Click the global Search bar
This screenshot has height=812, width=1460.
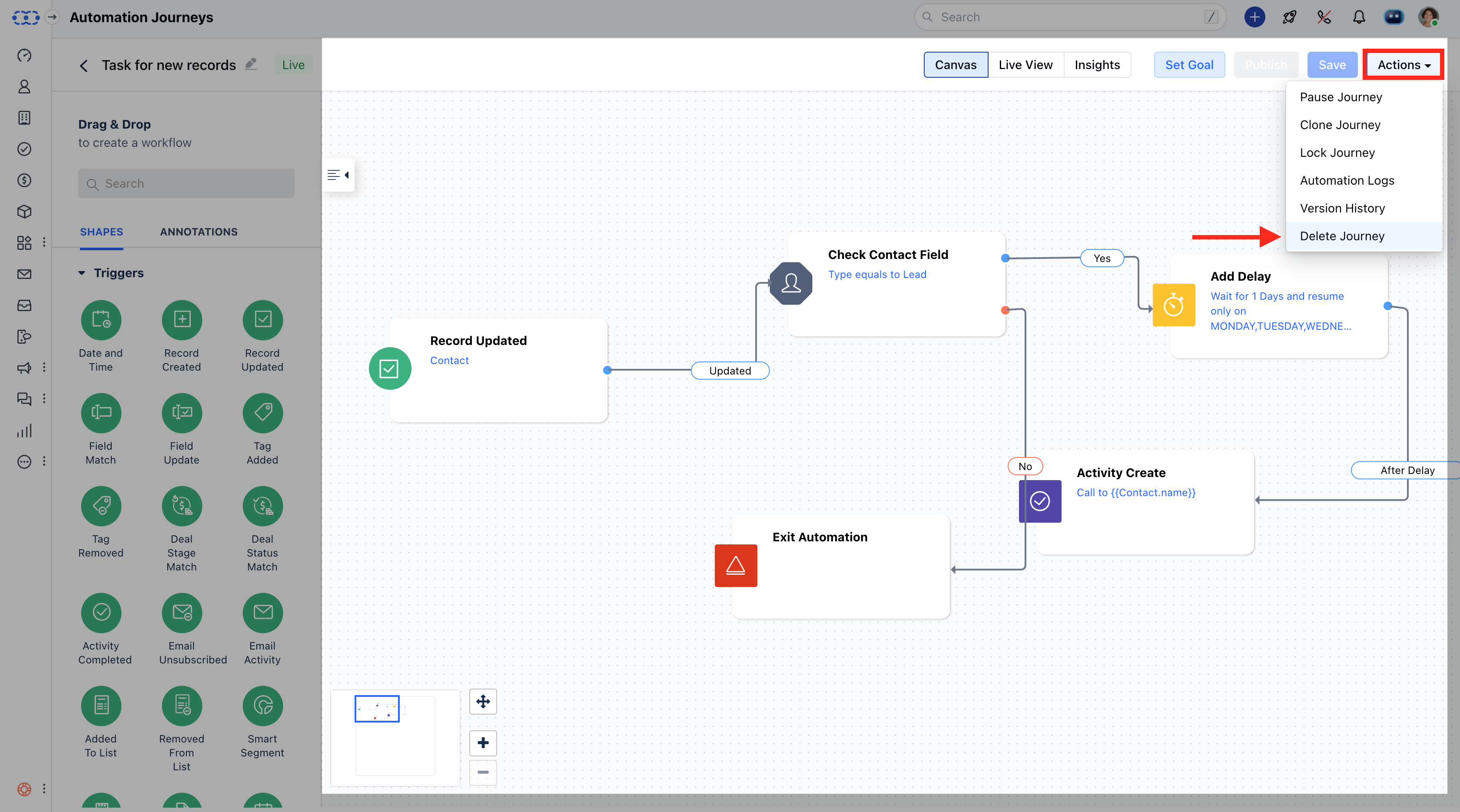tap(1070, 17)
